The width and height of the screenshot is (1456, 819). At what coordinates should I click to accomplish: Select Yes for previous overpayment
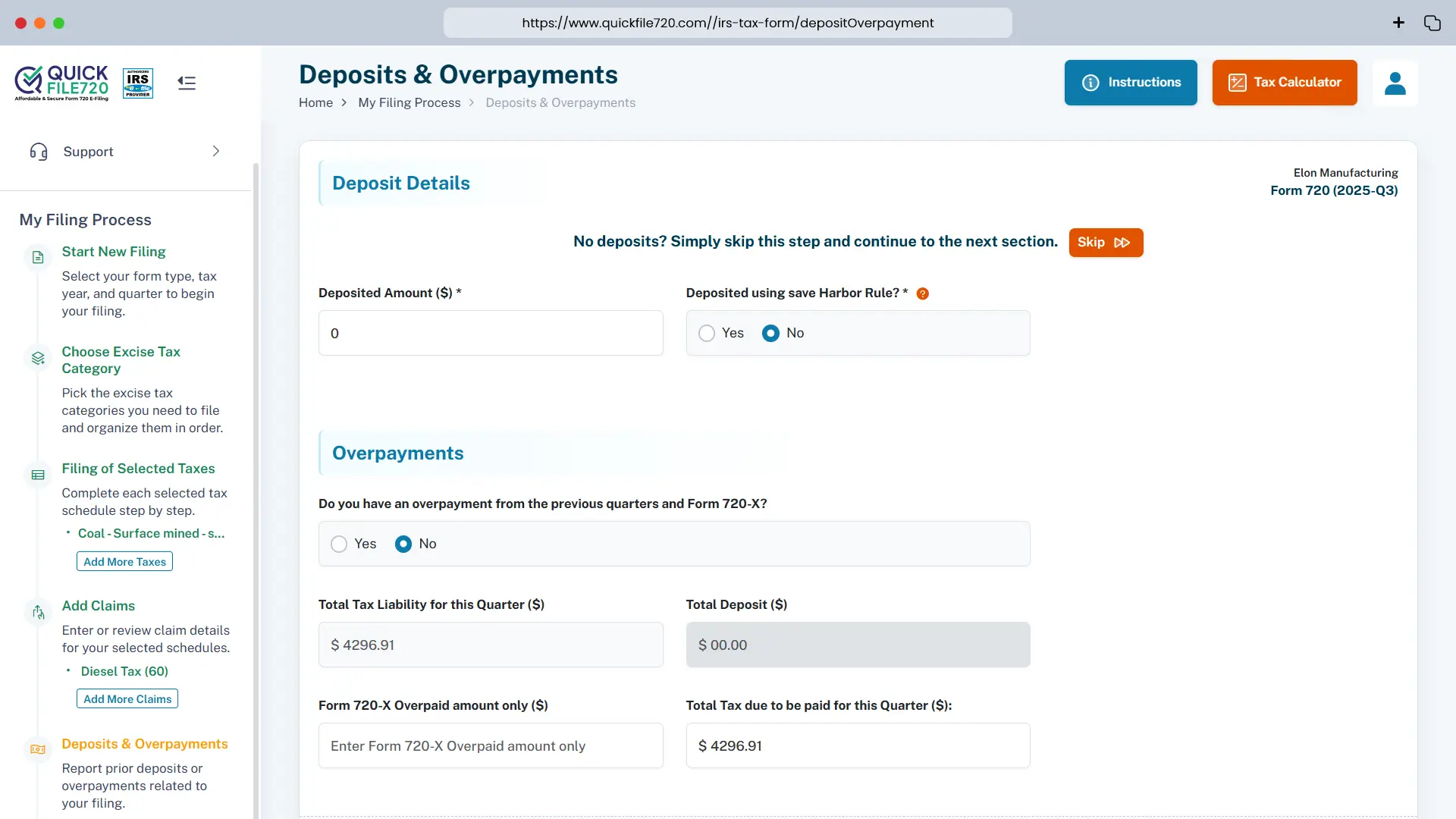click(x=339, y=544)
